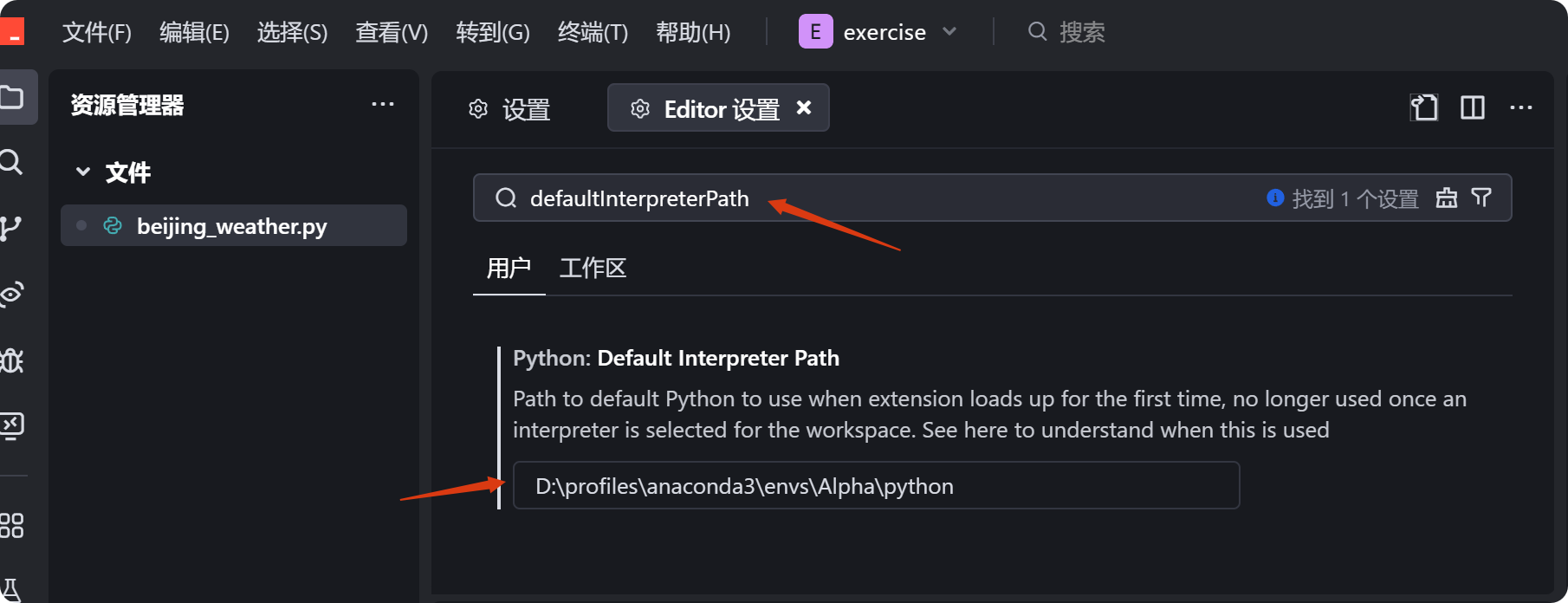Viewport: 1568px width, 603px height.
Task: Open the Run and Debug panel
Action: 12,361
